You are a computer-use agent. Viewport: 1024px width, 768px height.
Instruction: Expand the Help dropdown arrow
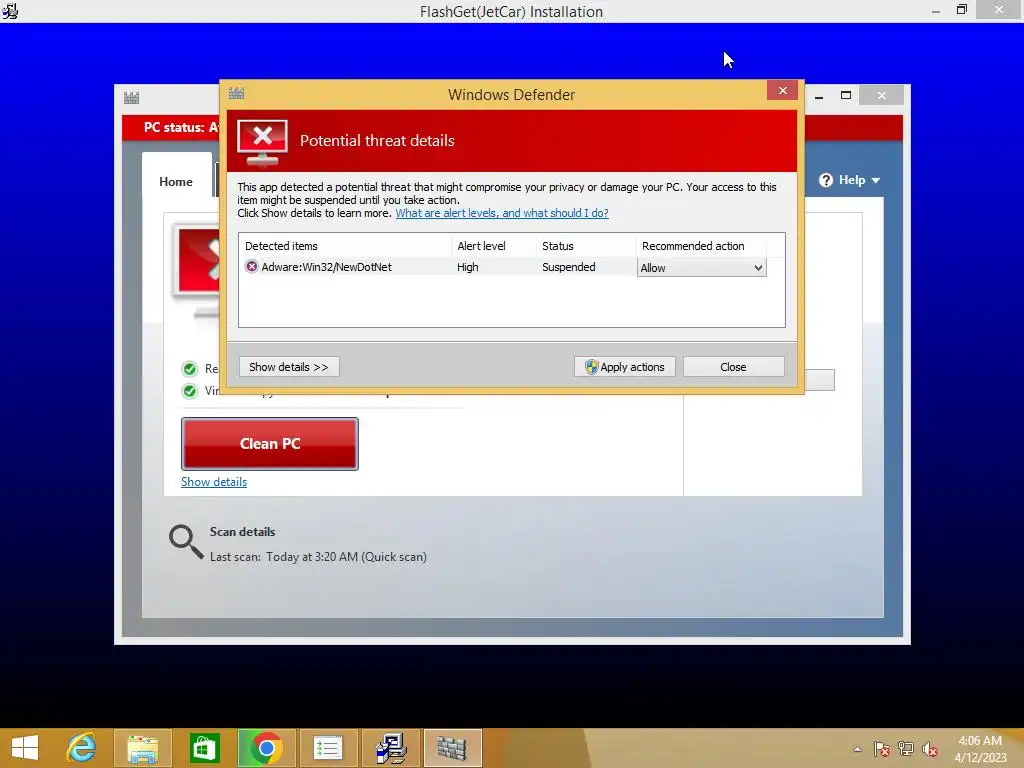(x=876, y=180)
